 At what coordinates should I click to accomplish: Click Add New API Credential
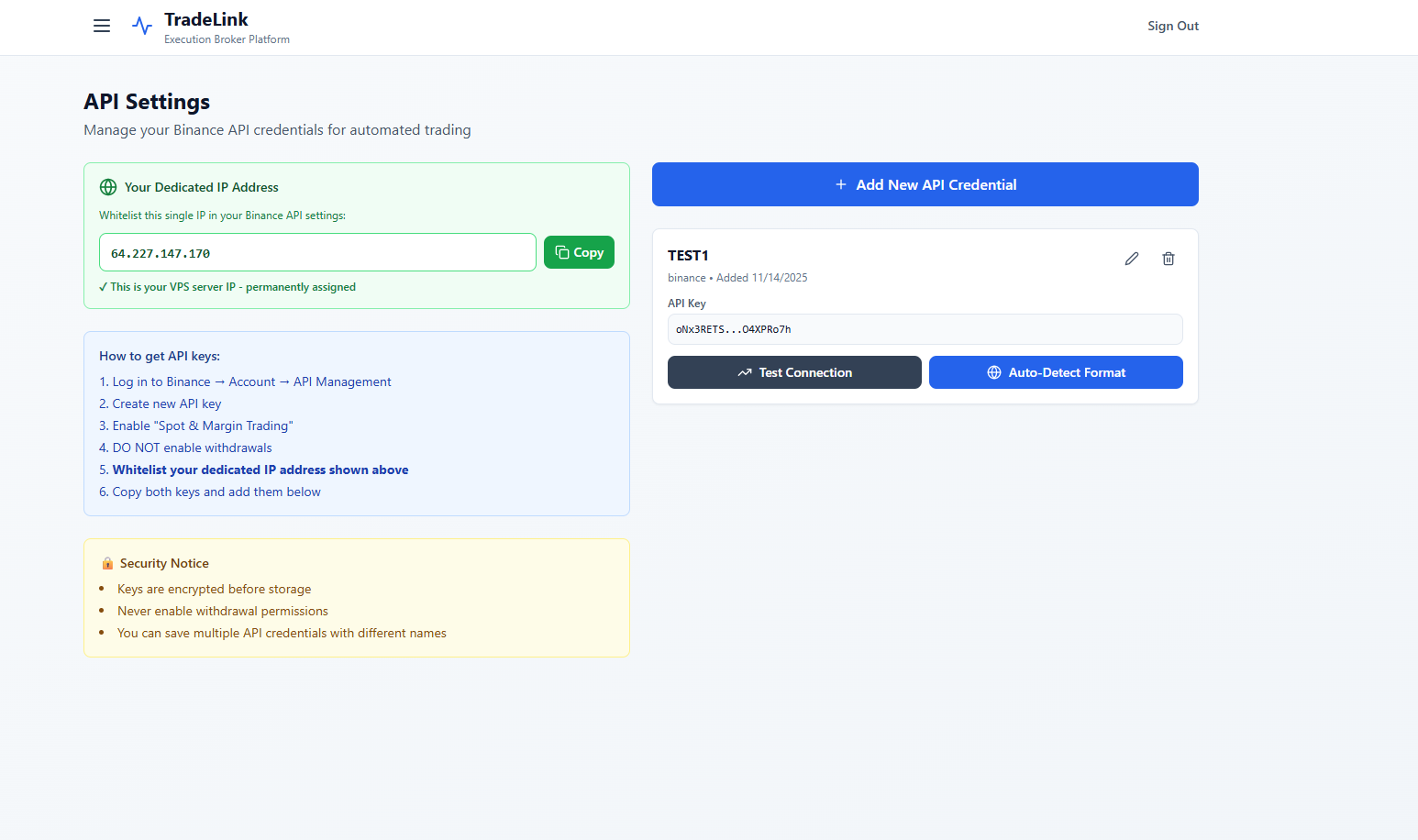(x=925, y=184)
